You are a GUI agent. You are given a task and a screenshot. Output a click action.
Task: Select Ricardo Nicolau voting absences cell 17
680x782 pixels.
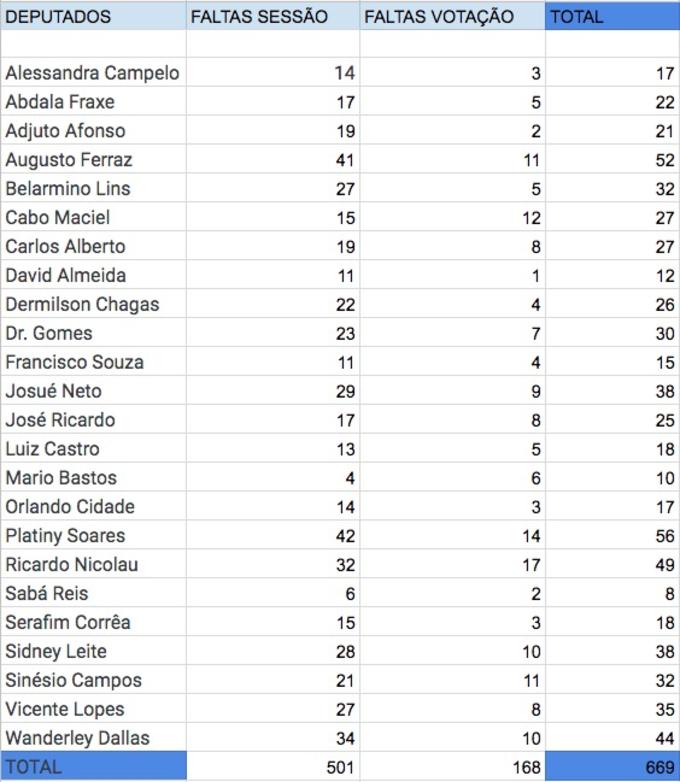452,565
